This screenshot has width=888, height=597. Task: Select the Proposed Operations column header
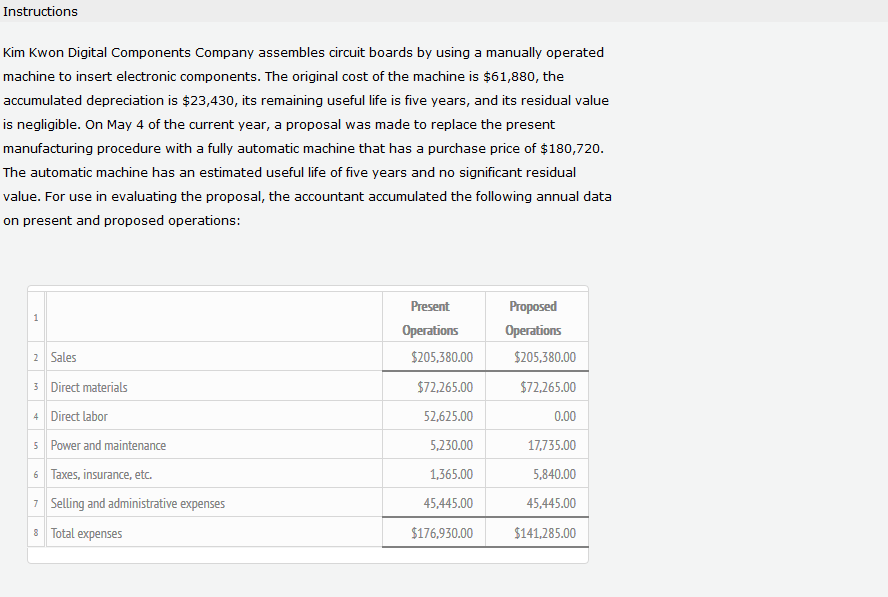click(x=537, y=318)
